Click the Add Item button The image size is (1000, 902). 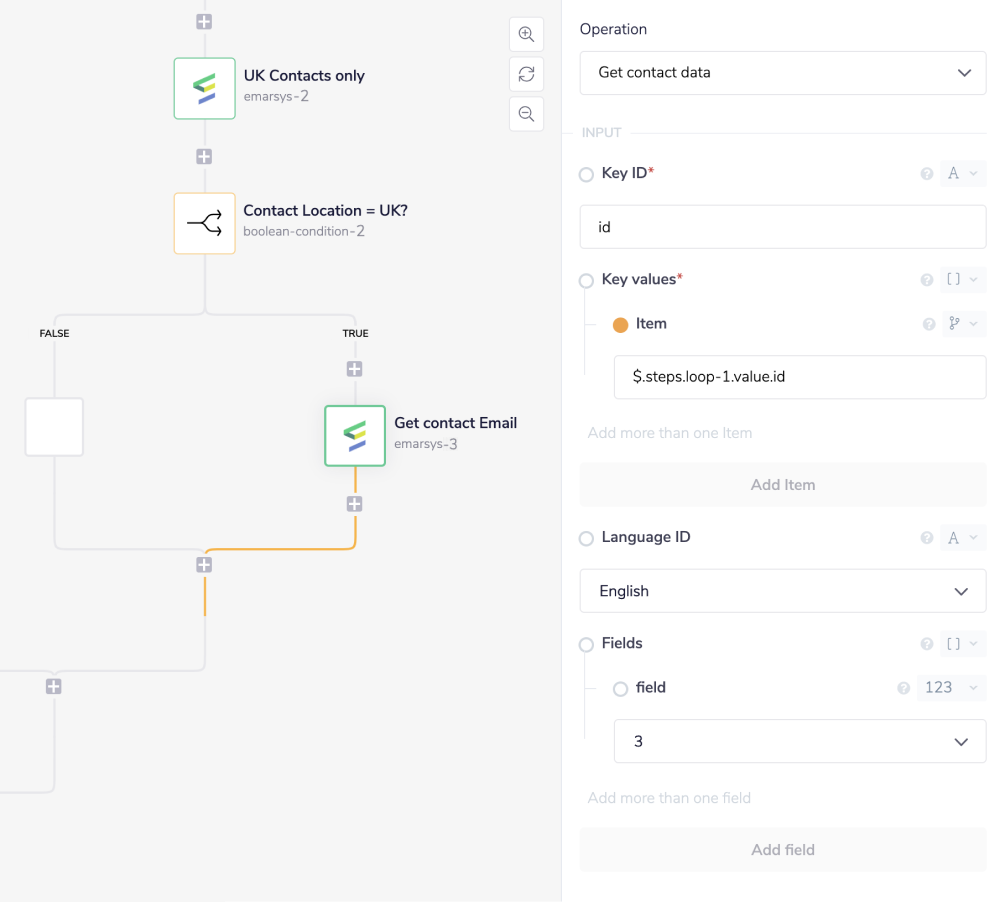tap(782, 485)
